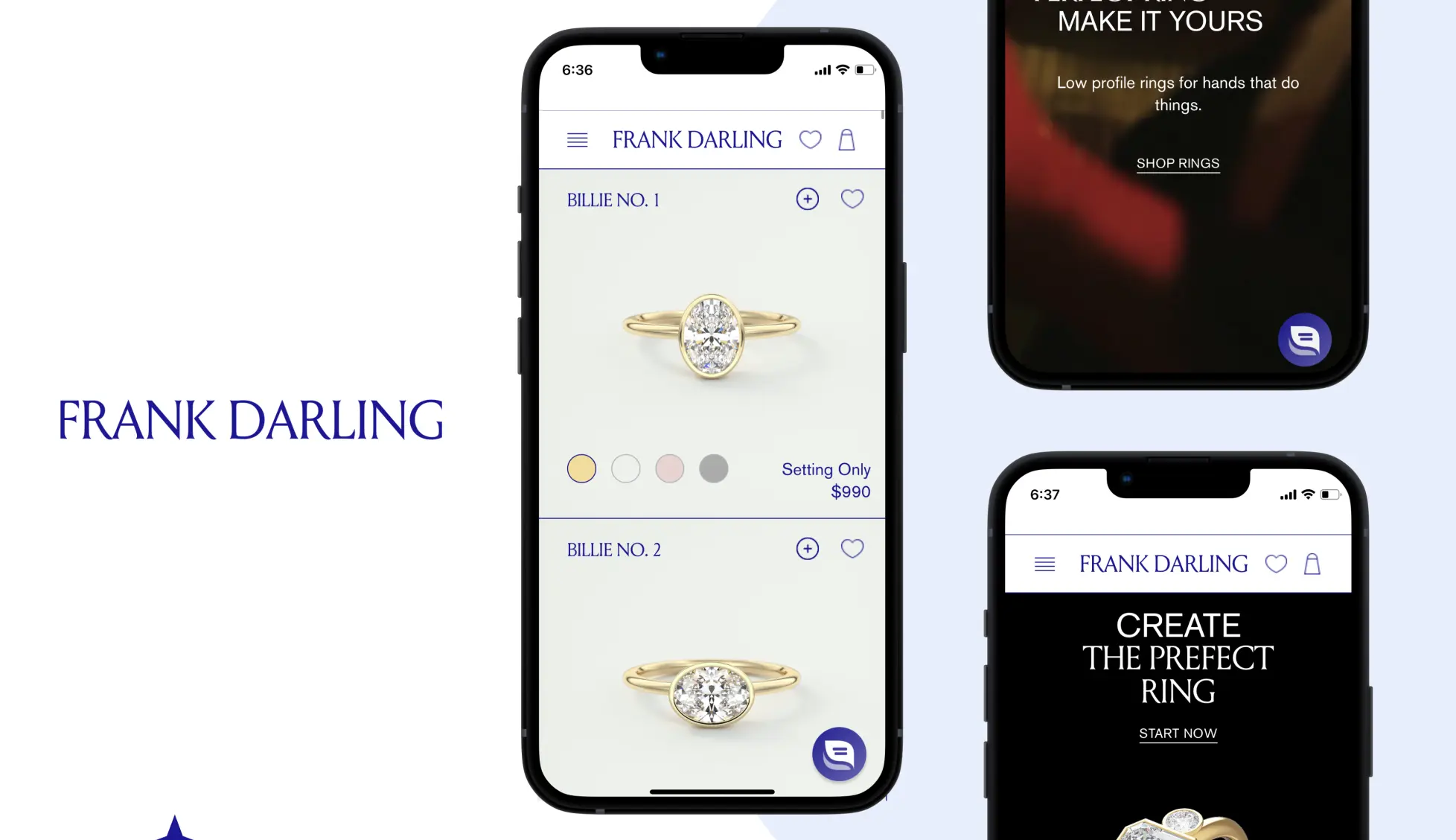Open hamburger menu on second phone screen
1456x840 pixels.
[x=1045, y=563]
